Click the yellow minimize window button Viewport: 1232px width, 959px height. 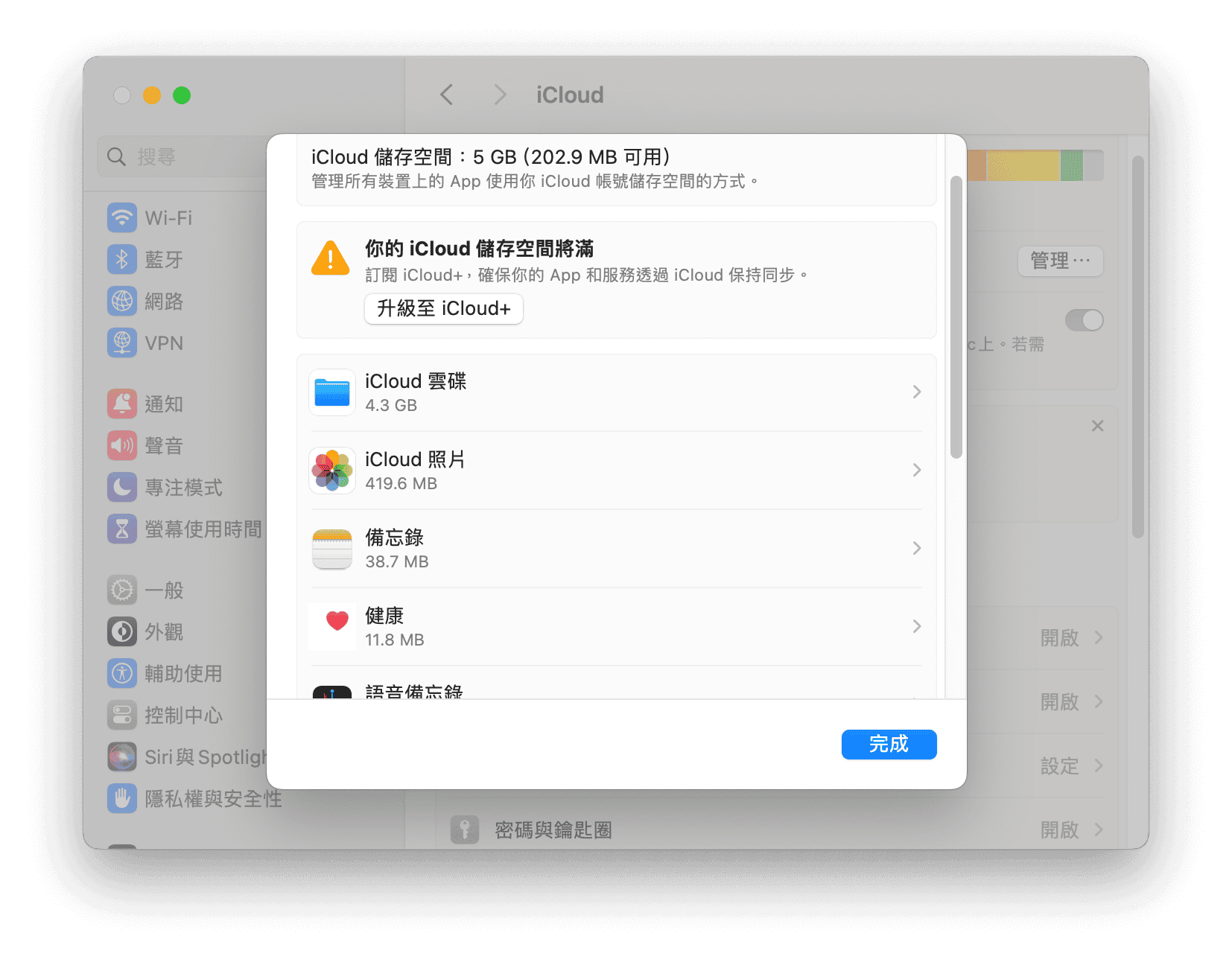pos(152,95)
